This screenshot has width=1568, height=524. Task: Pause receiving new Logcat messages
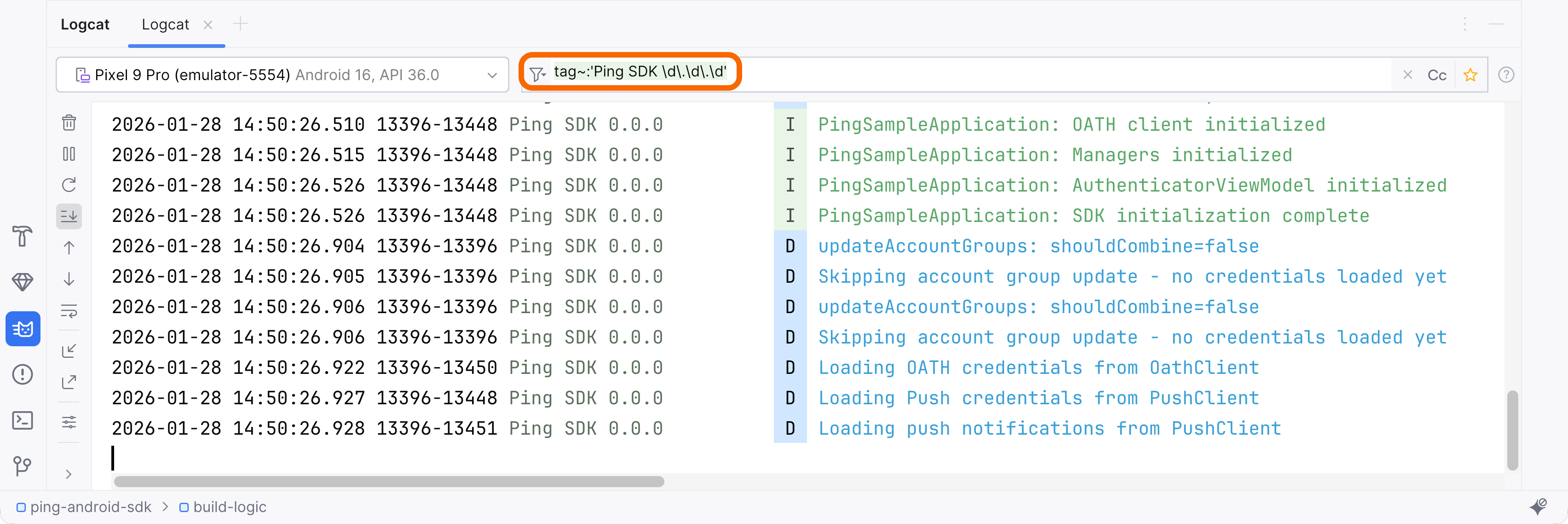pos(69,153)
